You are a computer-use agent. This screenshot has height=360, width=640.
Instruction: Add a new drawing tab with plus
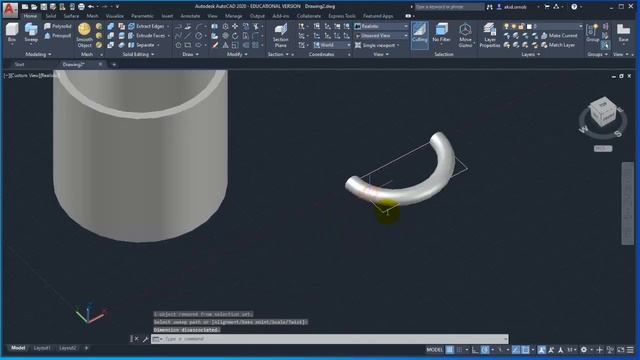pyautogui.click(x=114, y=64)
